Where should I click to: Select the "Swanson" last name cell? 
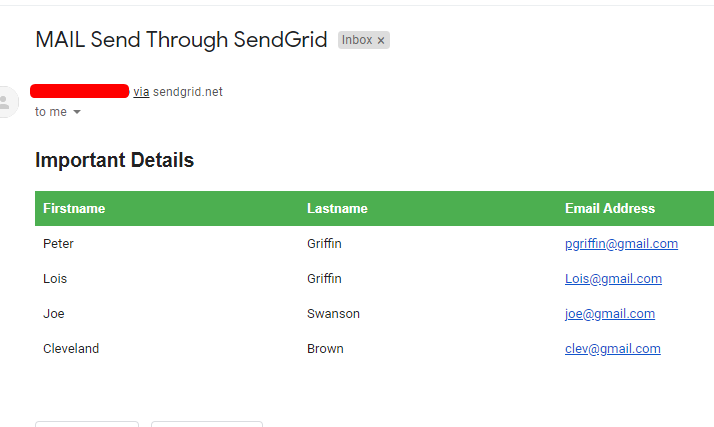point(333,314)
